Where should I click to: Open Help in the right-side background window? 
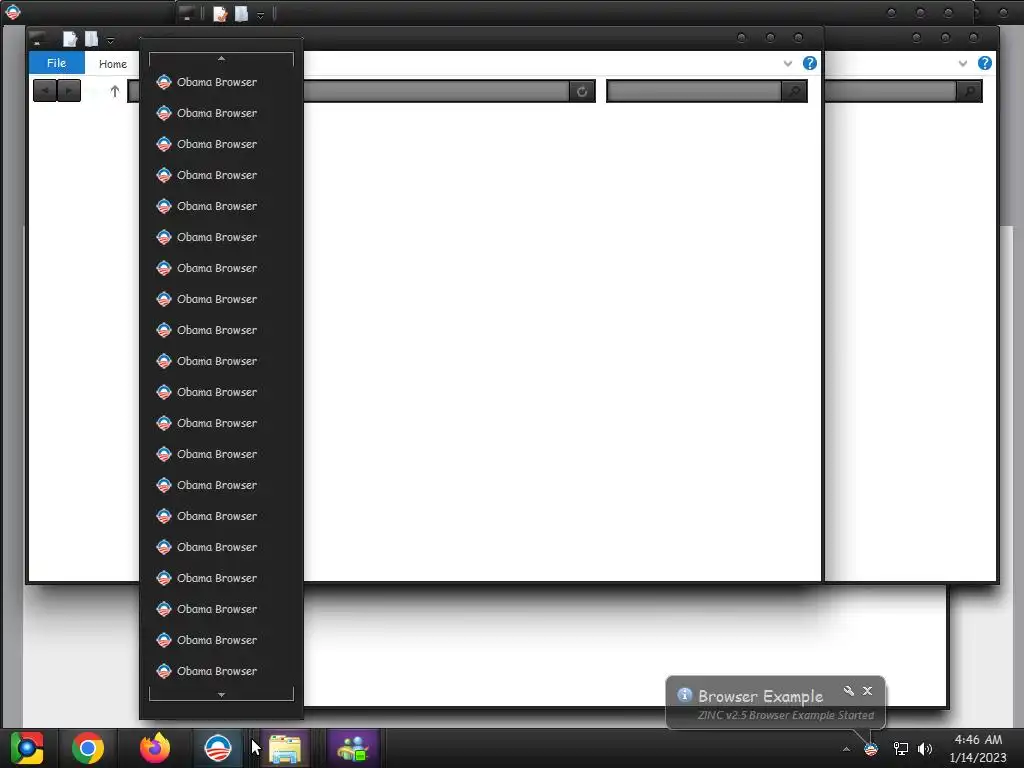(x=985, y=63)
